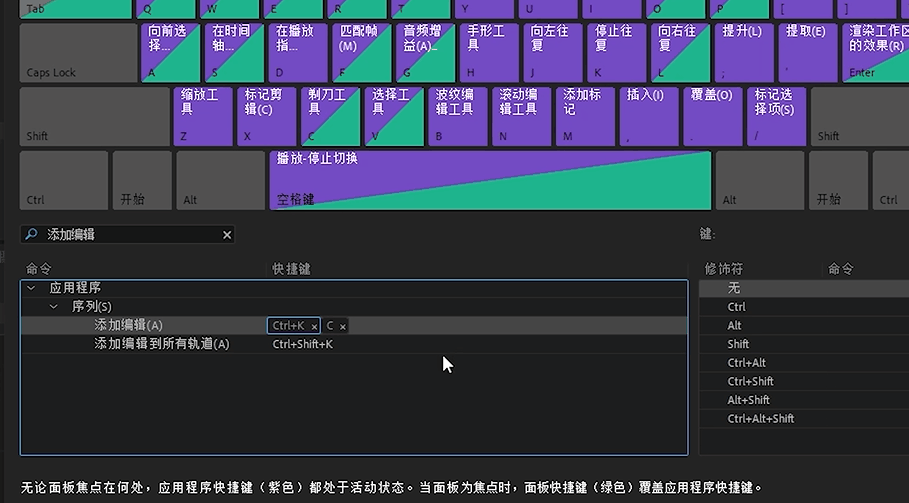909x503 pixels.
Task: Click the Caps Lock key
Action: pos(78,53)
